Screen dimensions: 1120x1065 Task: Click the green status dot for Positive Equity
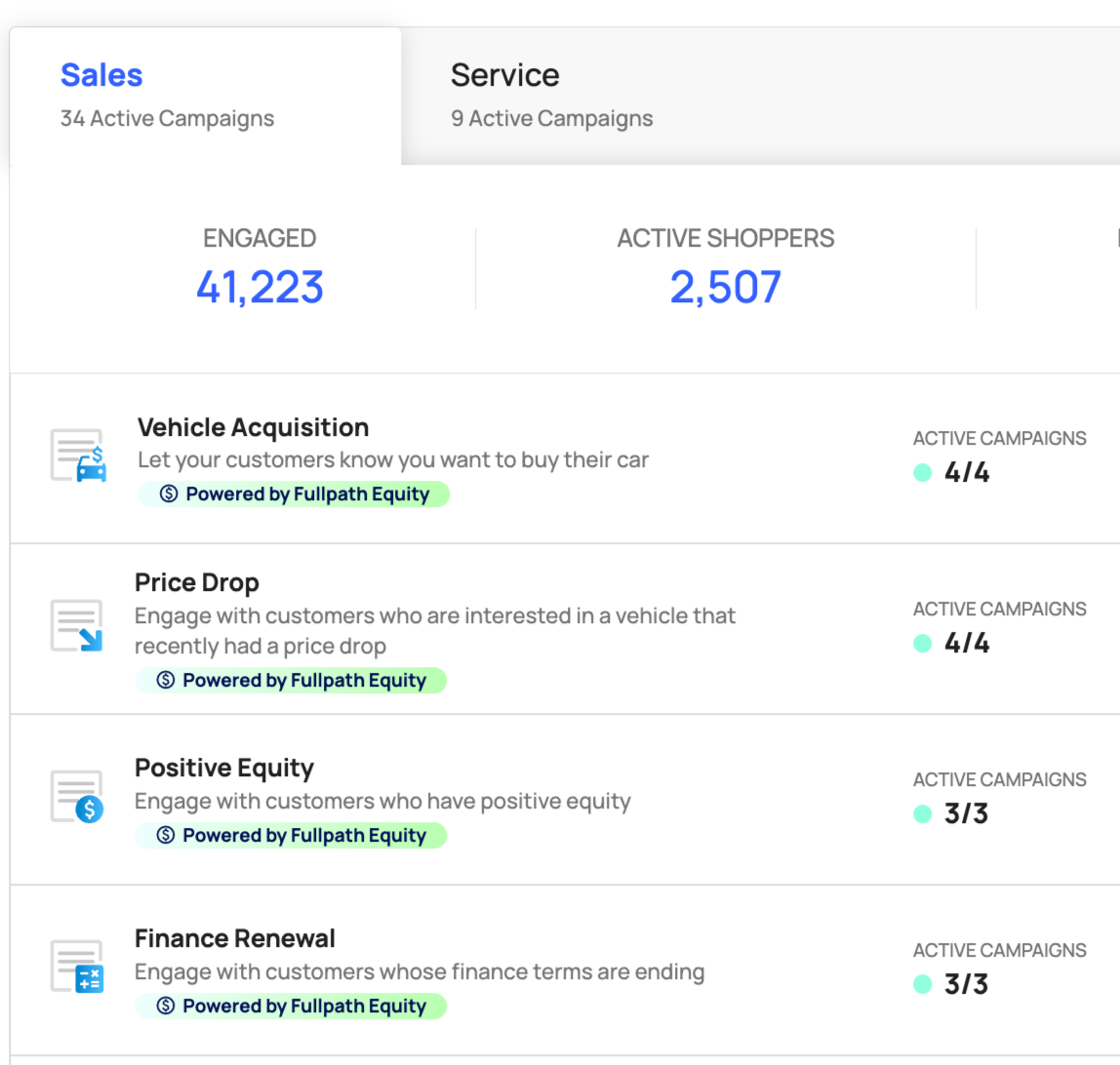922,813
